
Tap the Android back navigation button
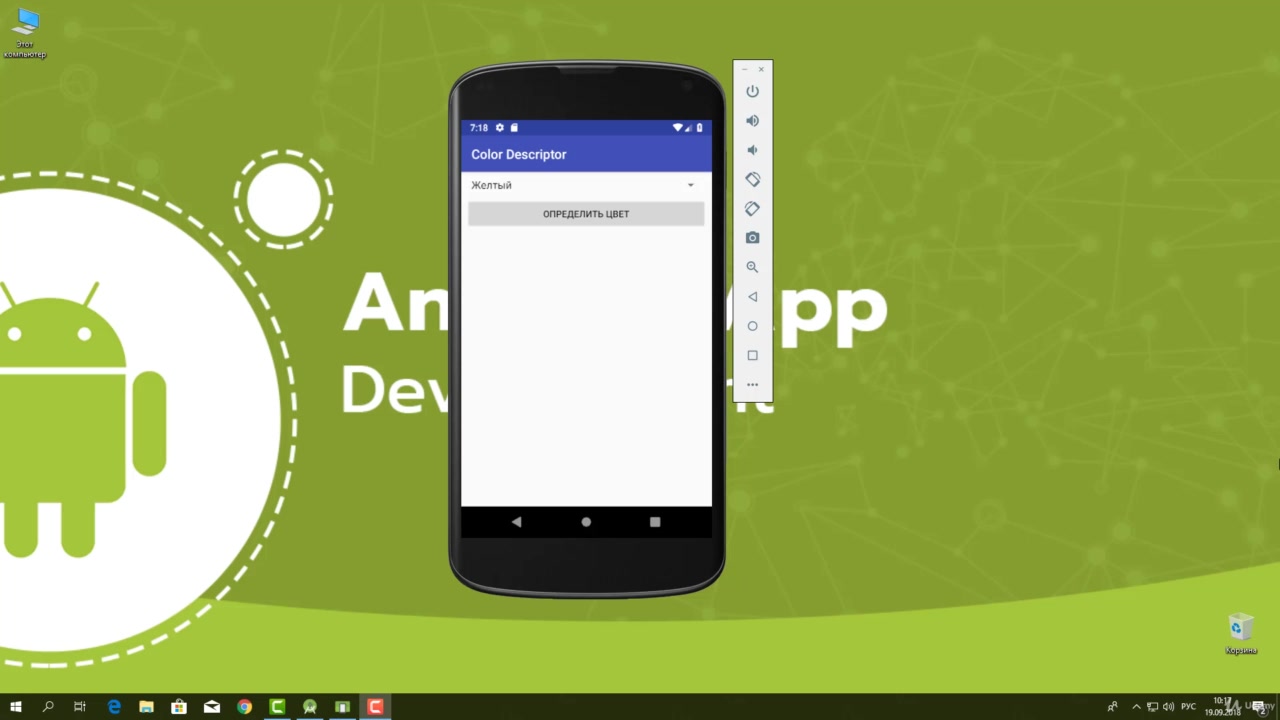516,522
